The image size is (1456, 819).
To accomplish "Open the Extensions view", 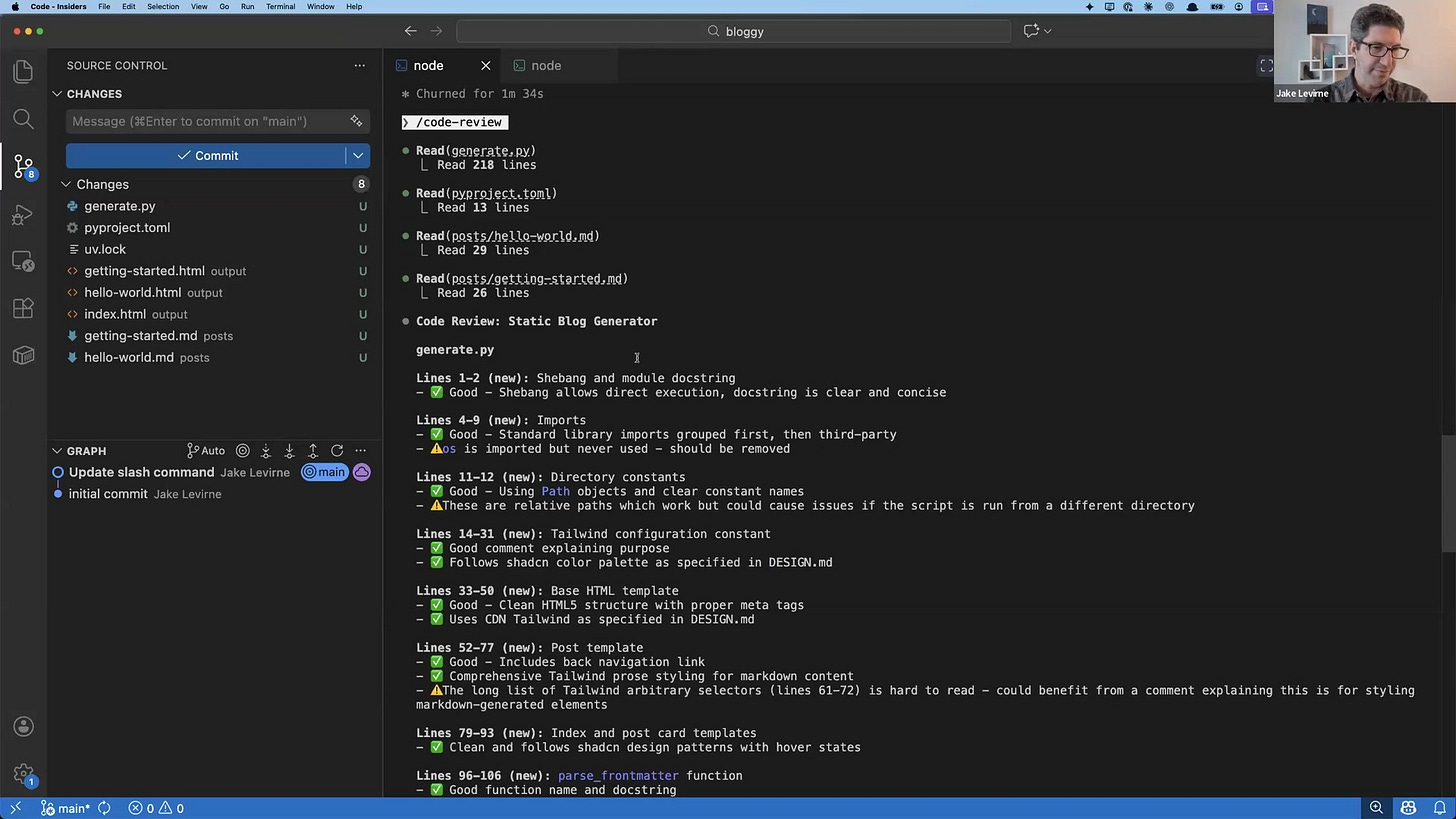I will (23, 309).
